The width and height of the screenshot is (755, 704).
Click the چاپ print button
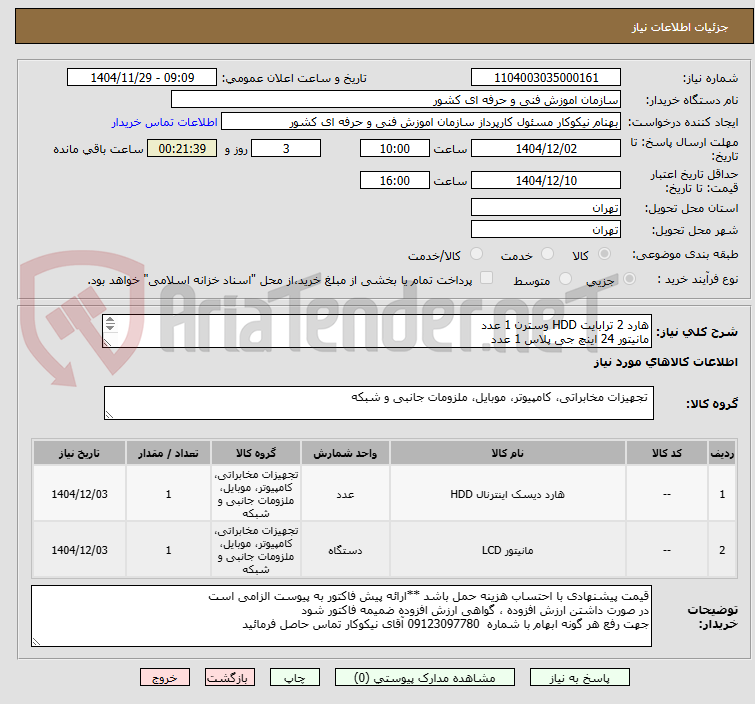coord(295,678)
